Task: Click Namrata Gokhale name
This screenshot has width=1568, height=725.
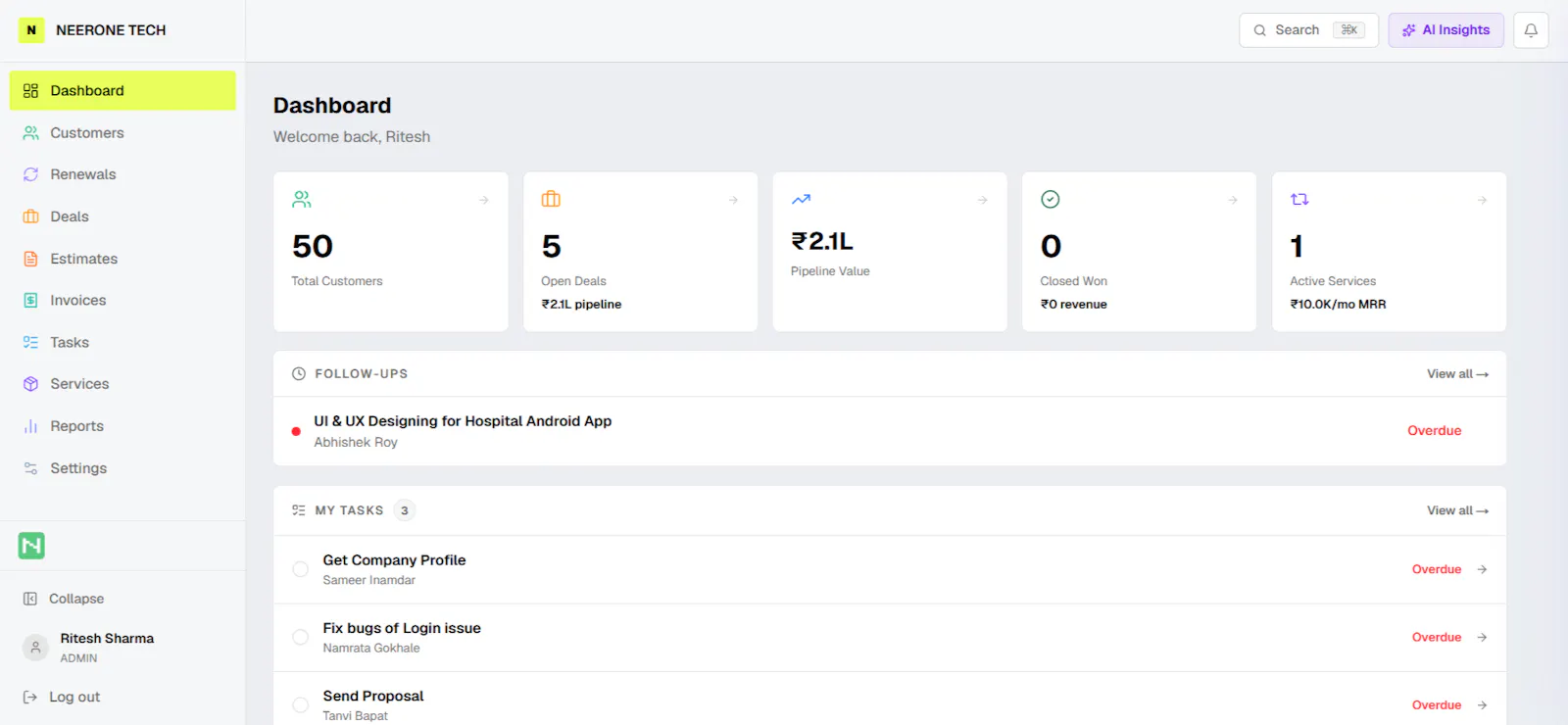Action: [371, 649]
